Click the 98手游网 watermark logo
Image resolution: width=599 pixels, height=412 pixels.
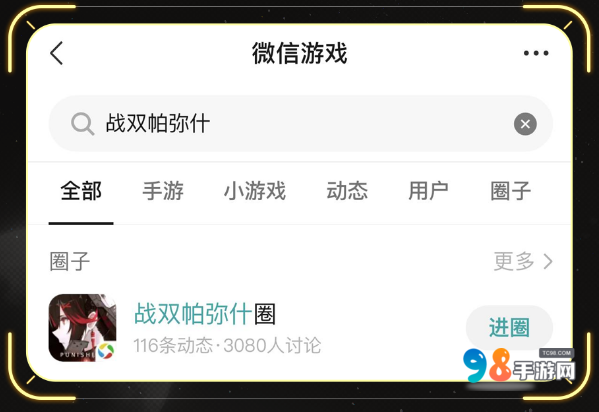pyautogui.click(x=519, y=365)
